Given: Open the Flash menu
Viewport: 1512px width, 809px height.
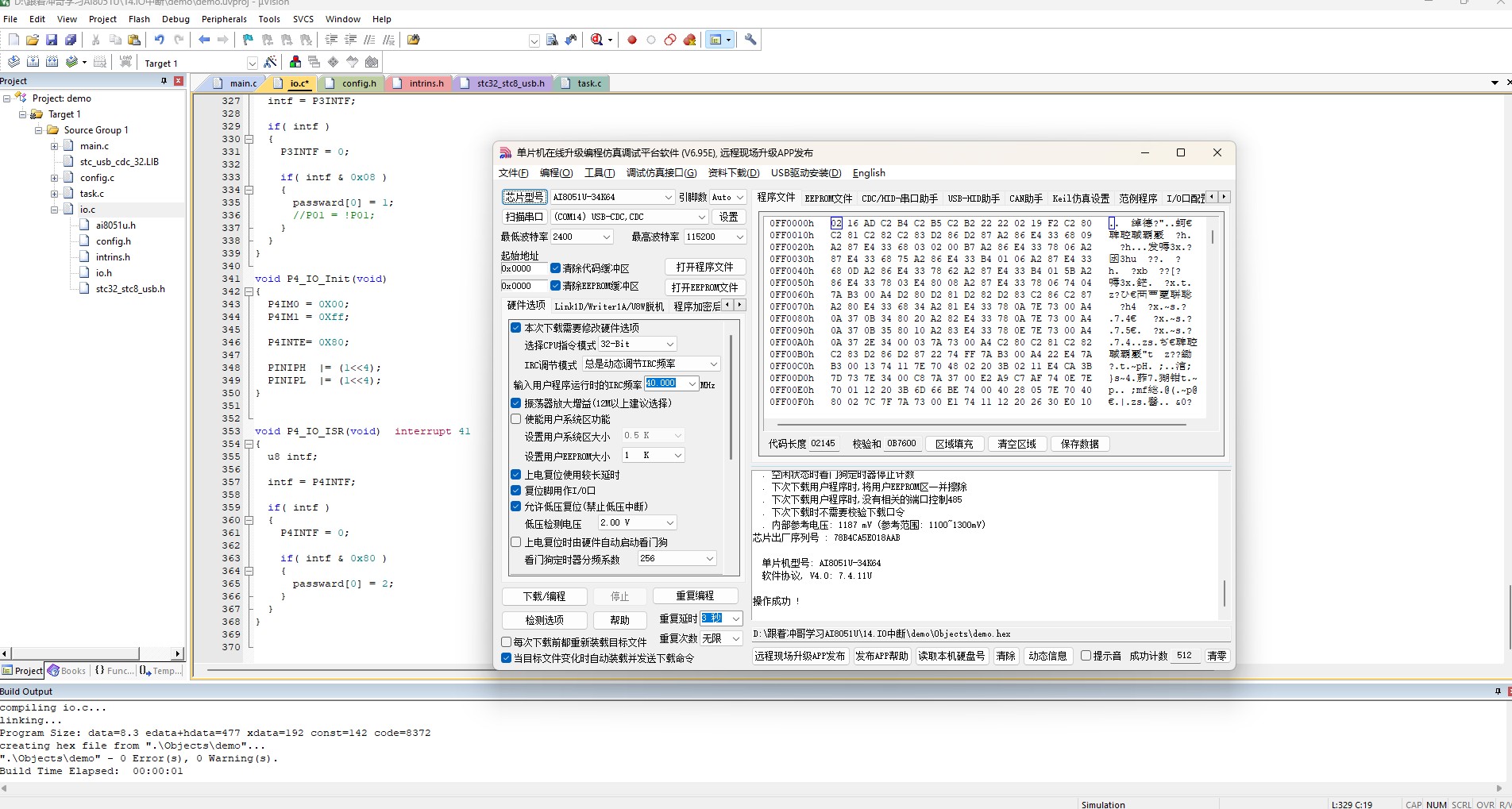Looking at the screenshot, I should coord(139,19).
